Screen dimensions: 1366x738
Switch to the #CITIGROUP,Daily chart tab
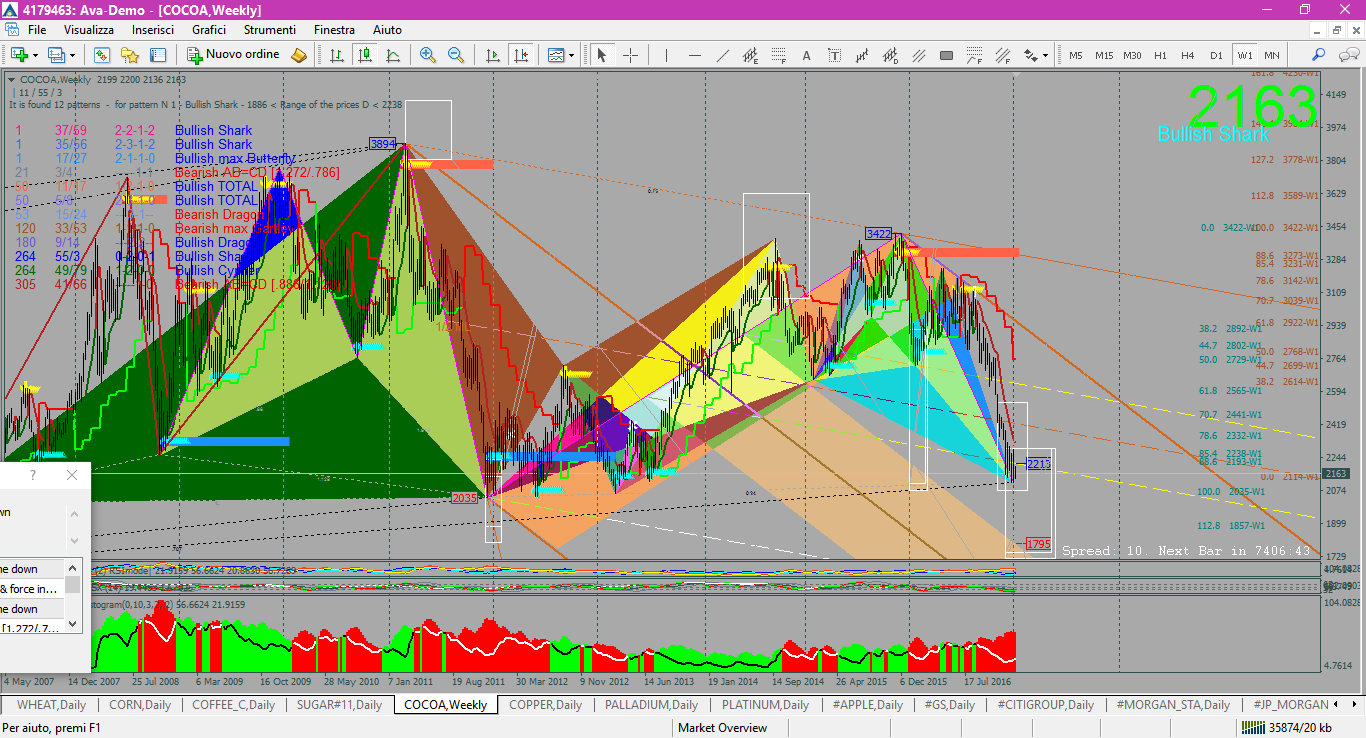coord(1045,704)
